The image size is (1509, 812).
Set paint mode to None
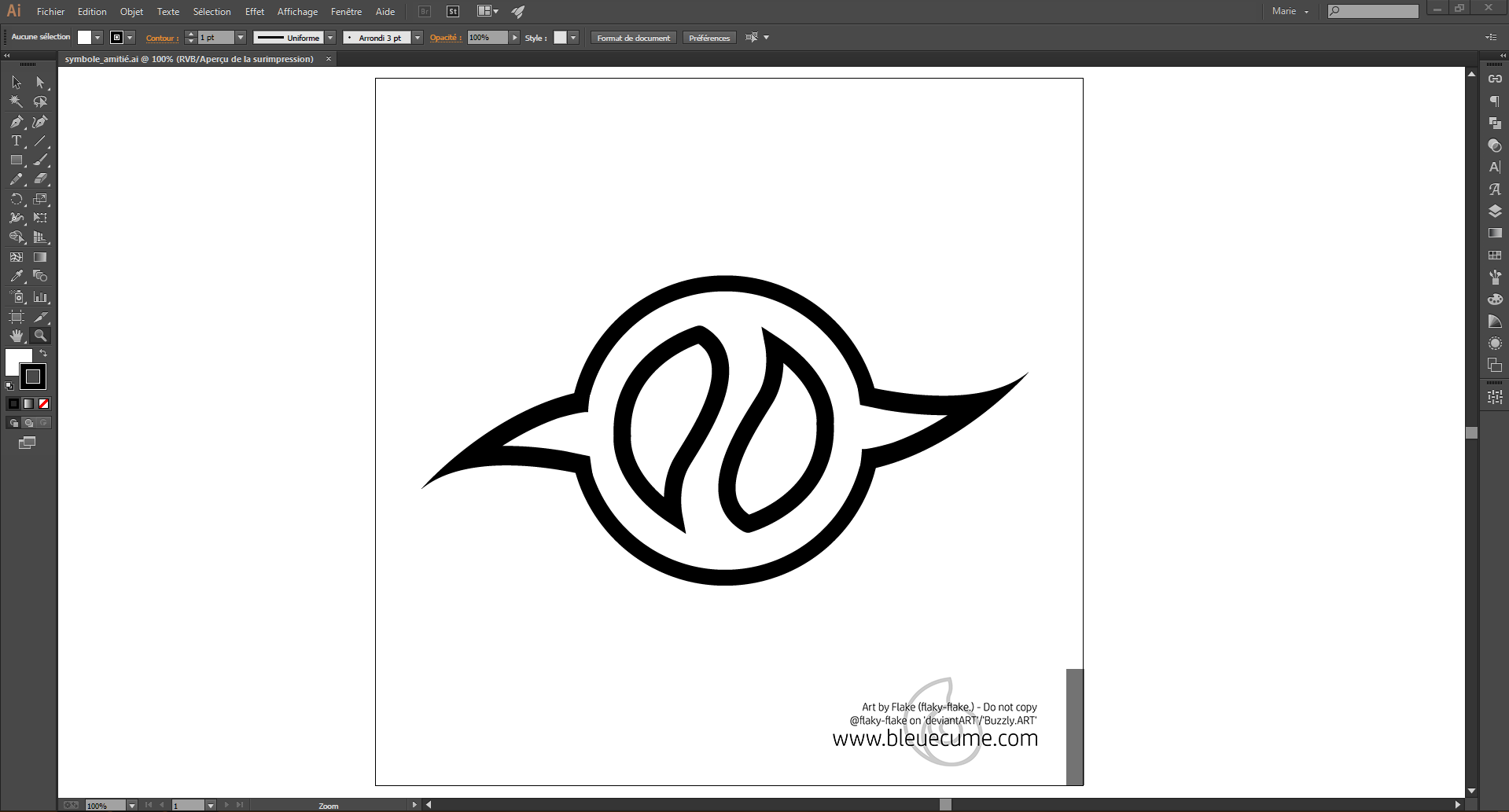pos(44,403)
